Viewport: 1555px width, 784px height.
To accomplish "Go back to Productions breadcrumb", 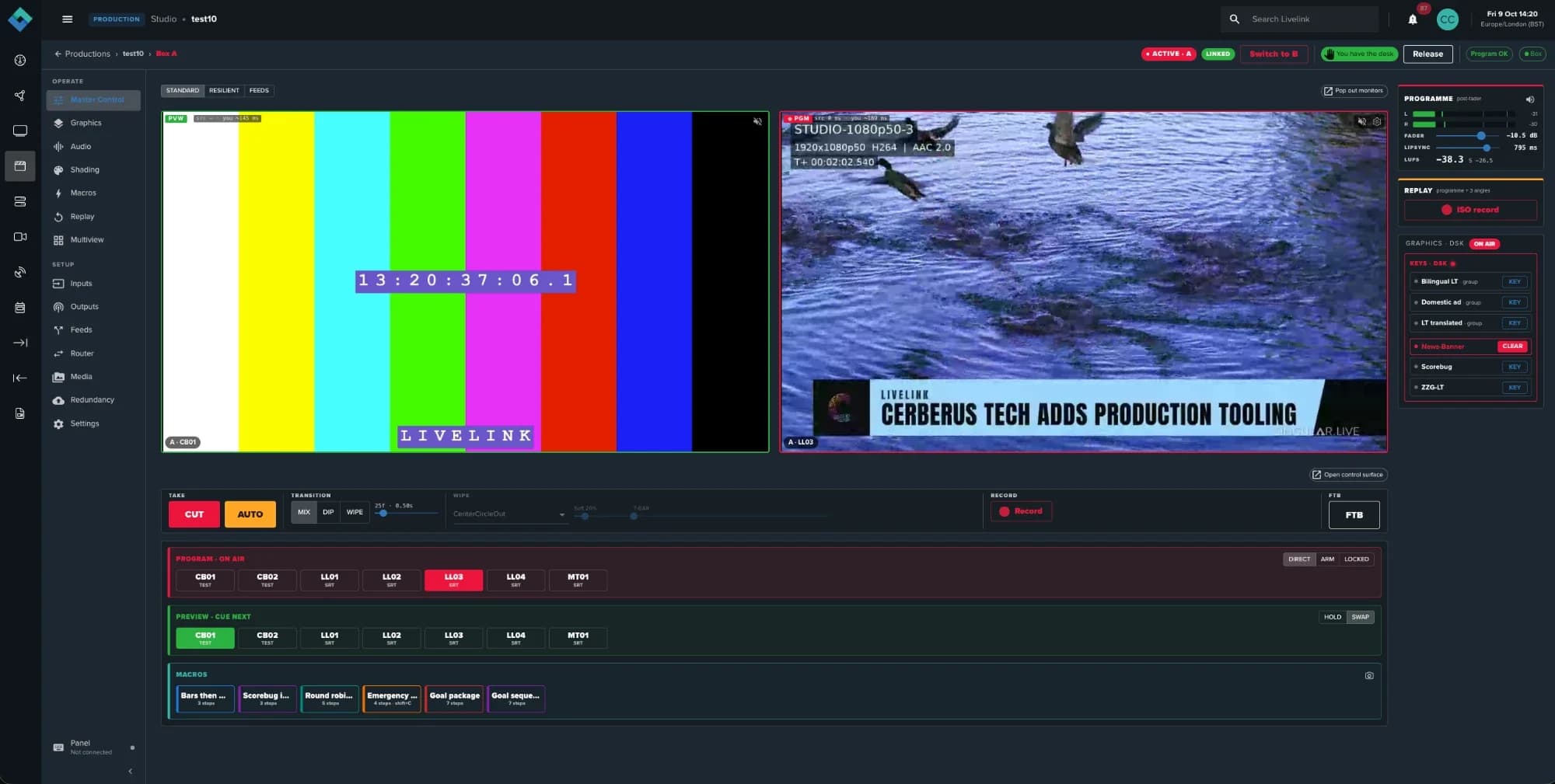I will pos(82,54).
